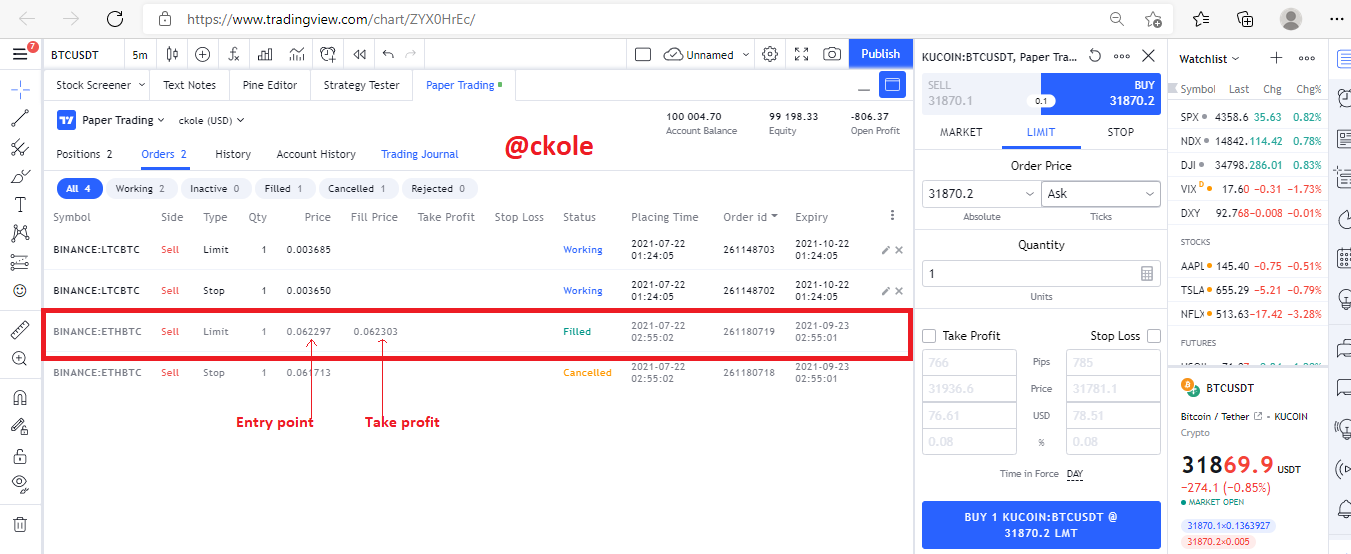Take a chart snapshot with camera icon
Image resolution: width=1351 pixels, height=554 pixels.
tap(831, 54)
